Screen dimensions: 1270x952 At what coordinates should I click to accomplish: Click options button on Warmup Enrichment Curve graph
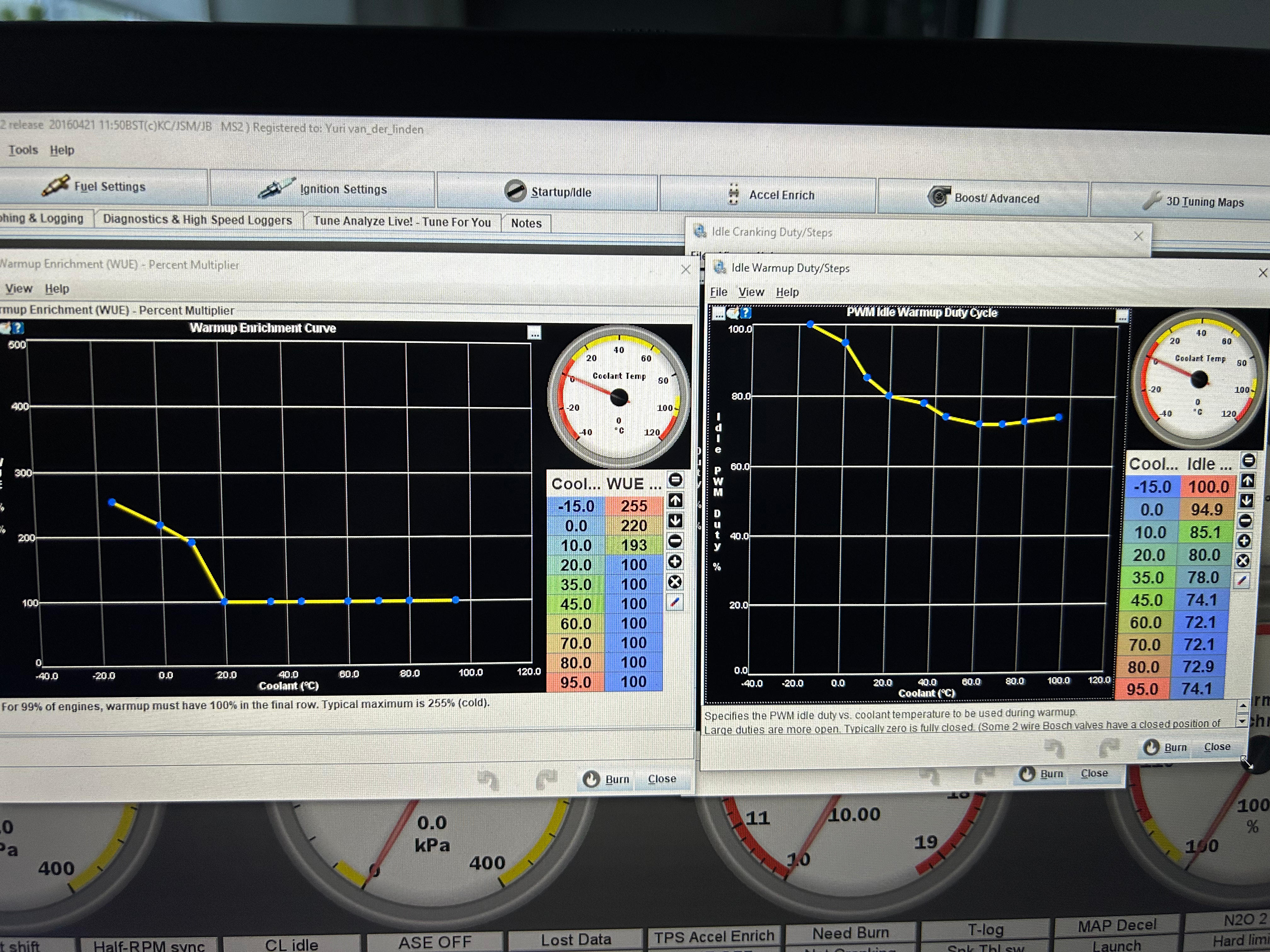coord(535,333)
